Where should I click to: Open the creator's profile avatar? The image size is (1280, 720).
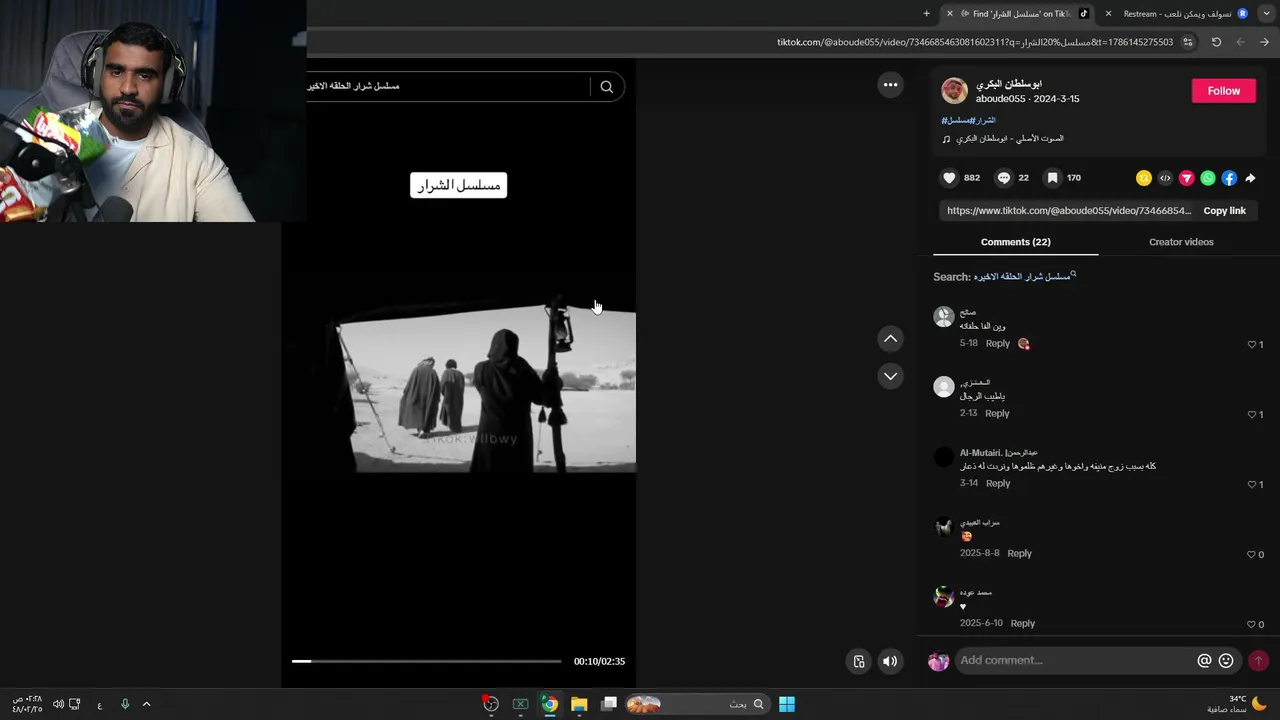coord(954,91)
